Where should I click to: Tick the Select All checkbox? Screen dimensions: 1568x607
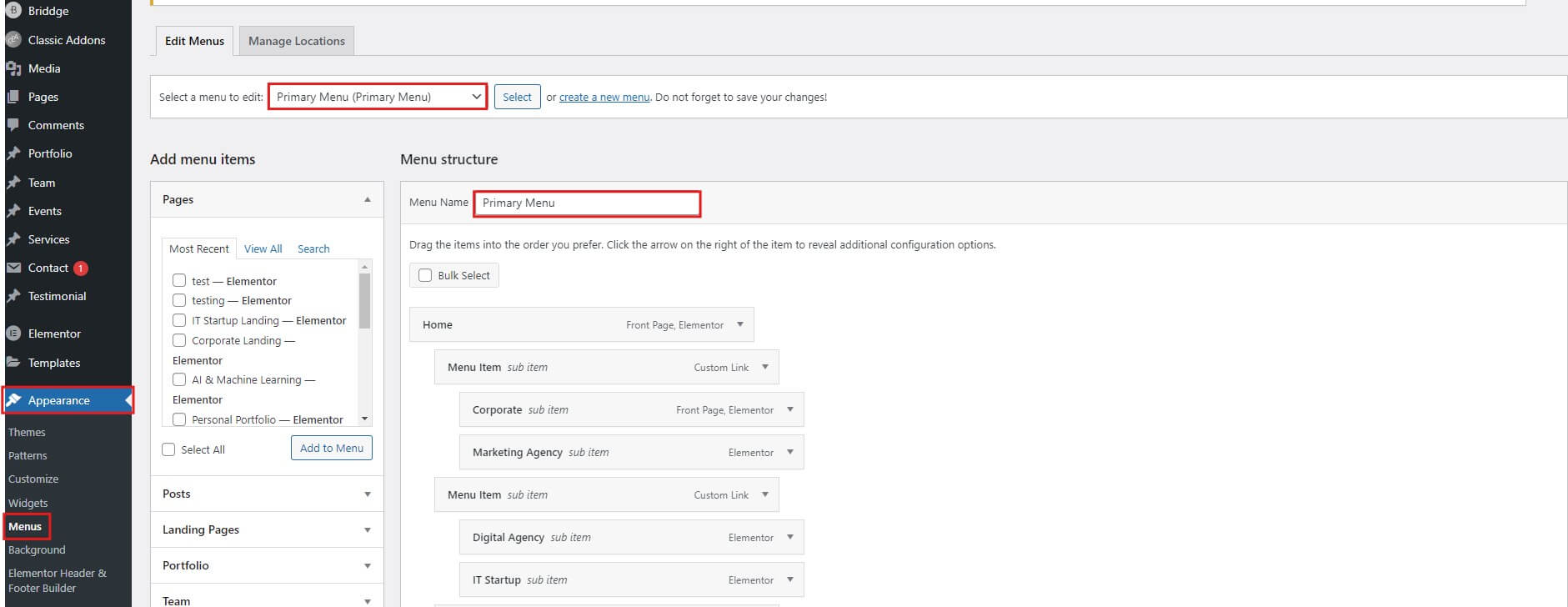(168, 449)
